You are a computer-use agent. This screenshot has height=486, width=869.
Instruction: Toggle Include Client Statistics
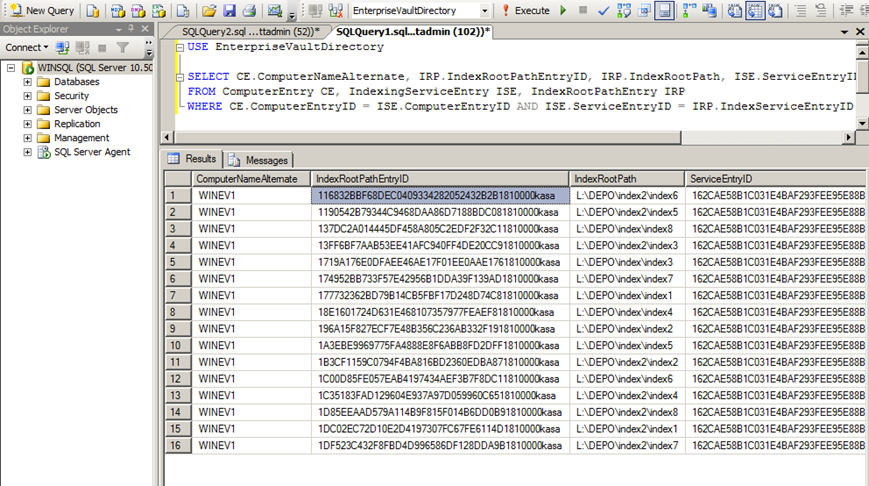point(709,10)
